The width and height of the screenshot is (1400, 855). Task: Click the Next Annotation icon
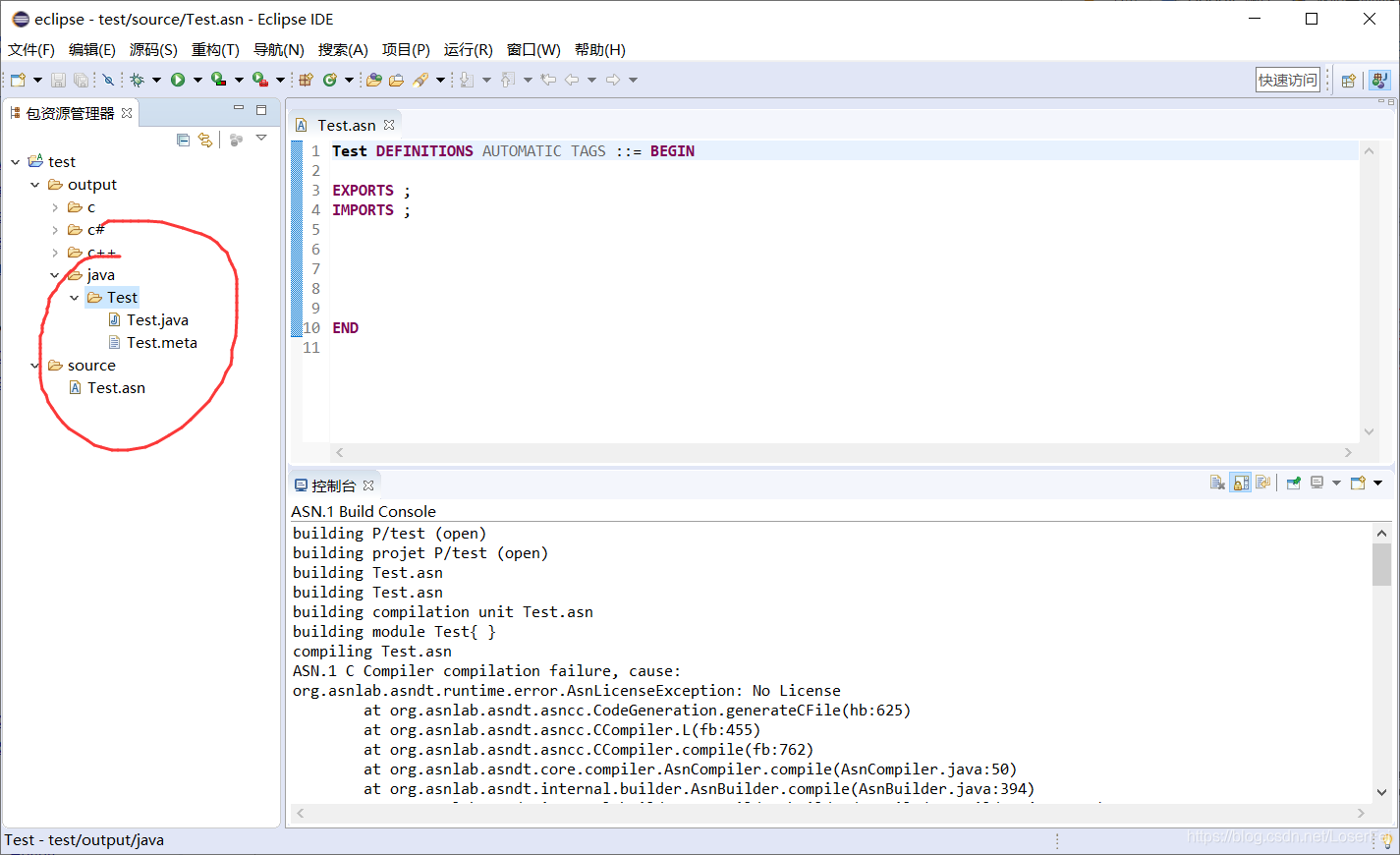[466, 80]
